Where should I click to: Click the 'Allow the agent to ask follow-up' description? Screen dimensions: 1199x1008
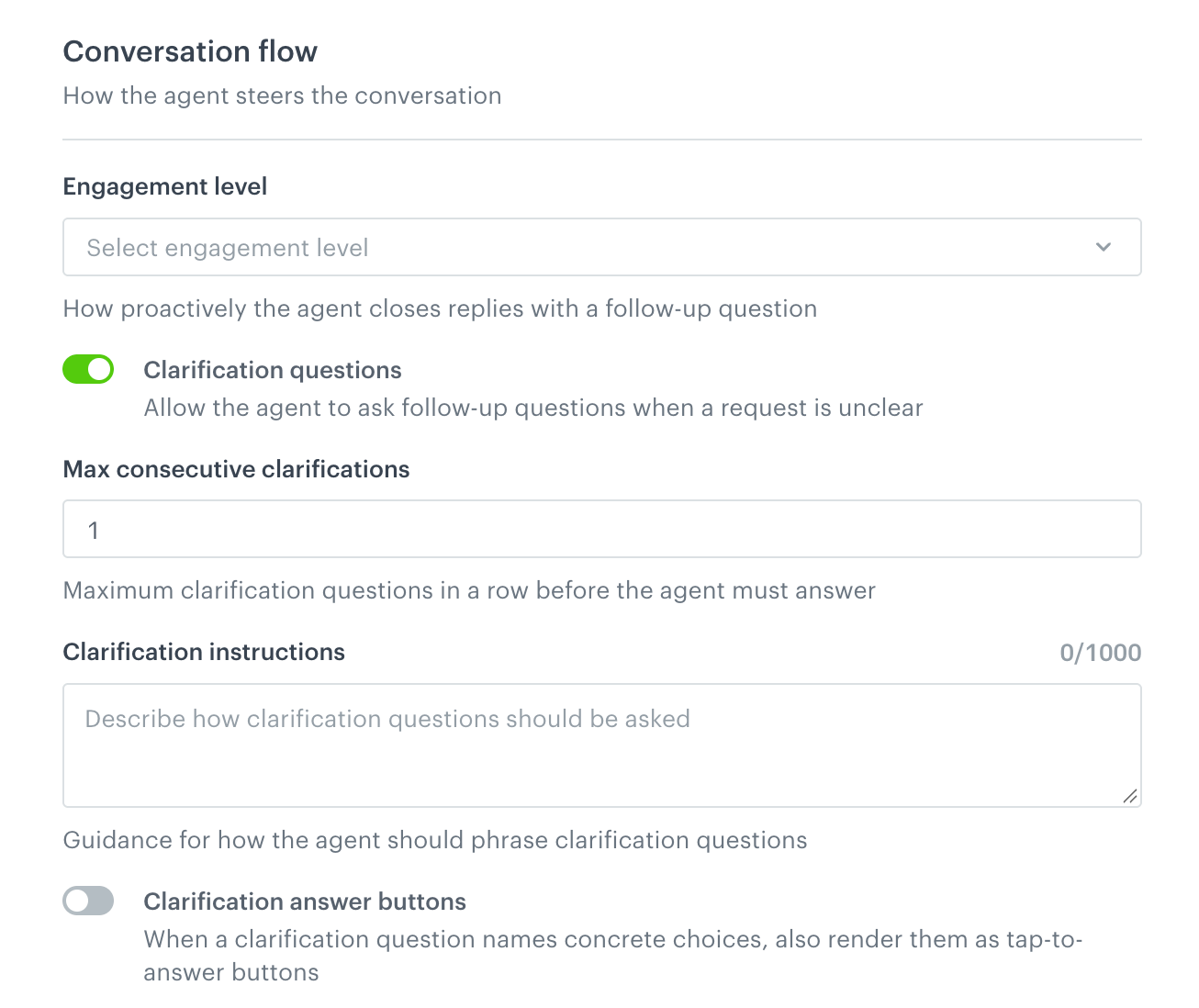tap(533, 408)
